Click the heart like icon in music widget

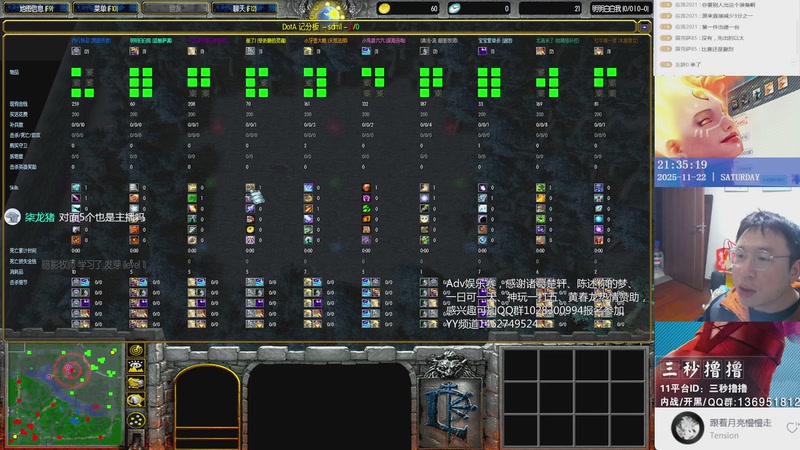[x=792, y=428]
